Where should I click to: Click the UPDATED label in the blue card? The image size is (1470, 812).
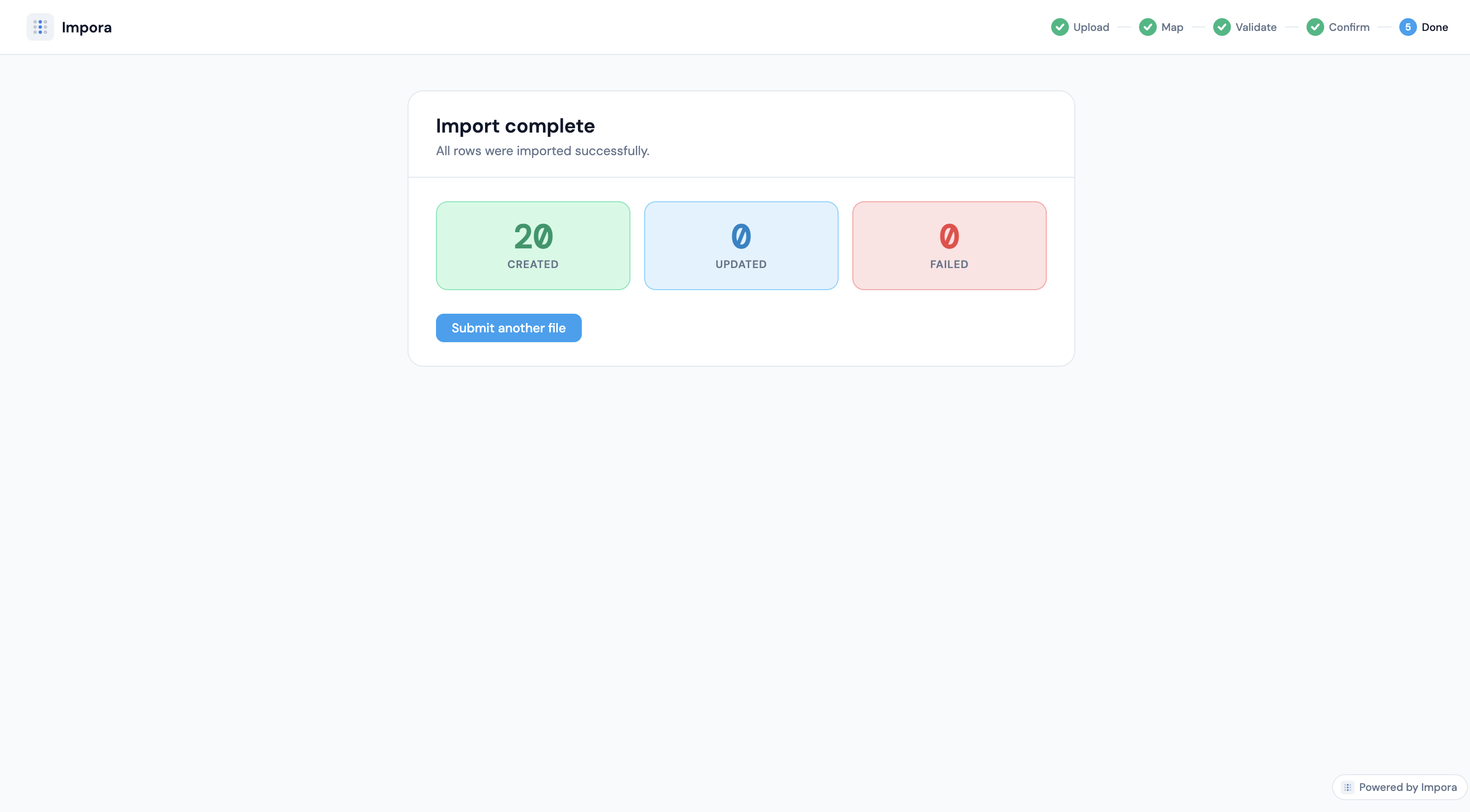(x=741, y=264)
